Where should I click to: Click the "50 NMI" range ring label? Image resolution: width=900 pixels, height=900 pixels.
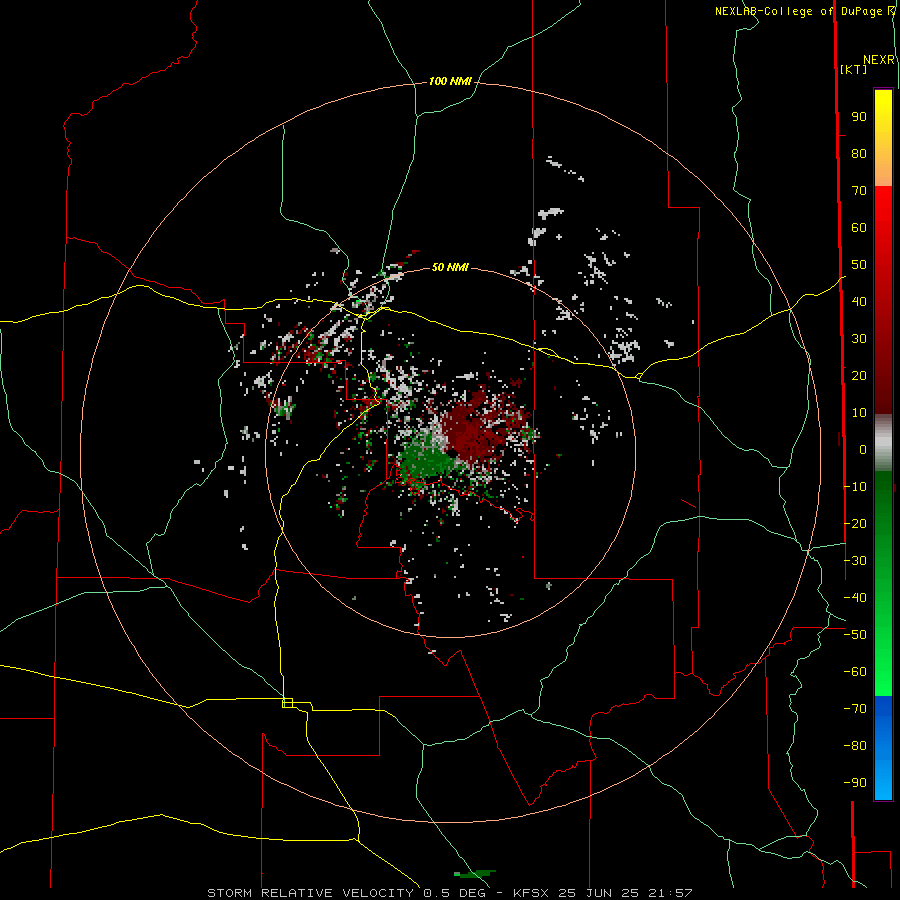tap(450, 267)
